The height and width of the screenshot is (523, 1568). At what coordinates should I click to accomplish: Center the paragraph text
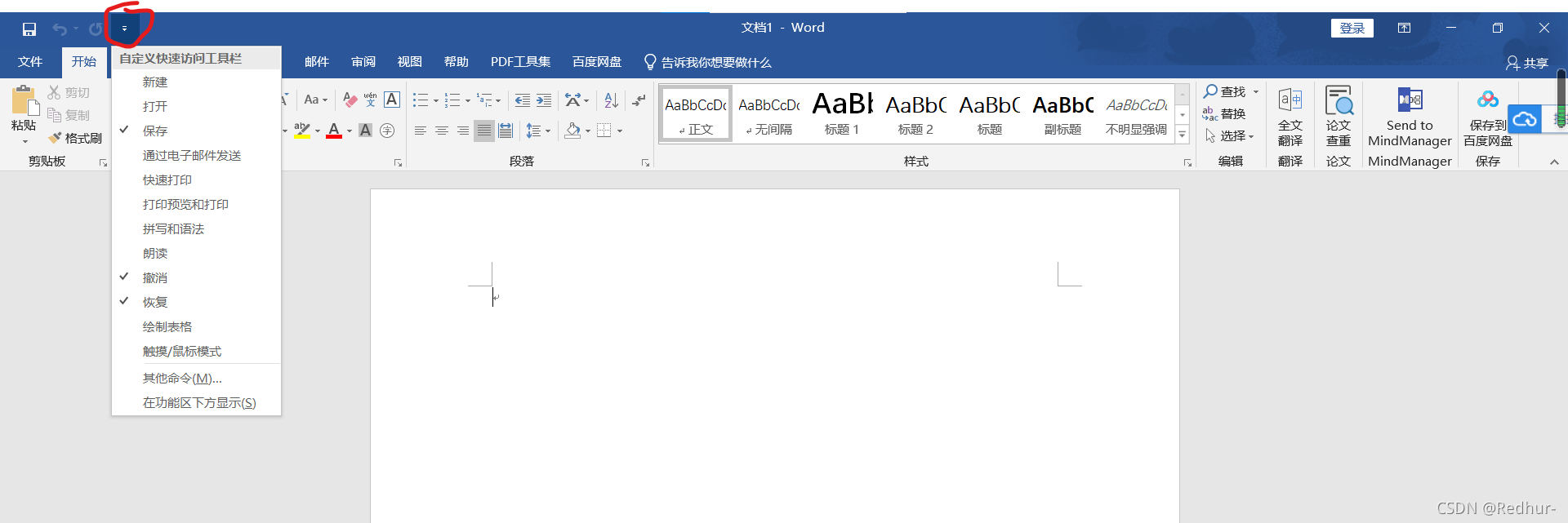click(x=442, y=131)
